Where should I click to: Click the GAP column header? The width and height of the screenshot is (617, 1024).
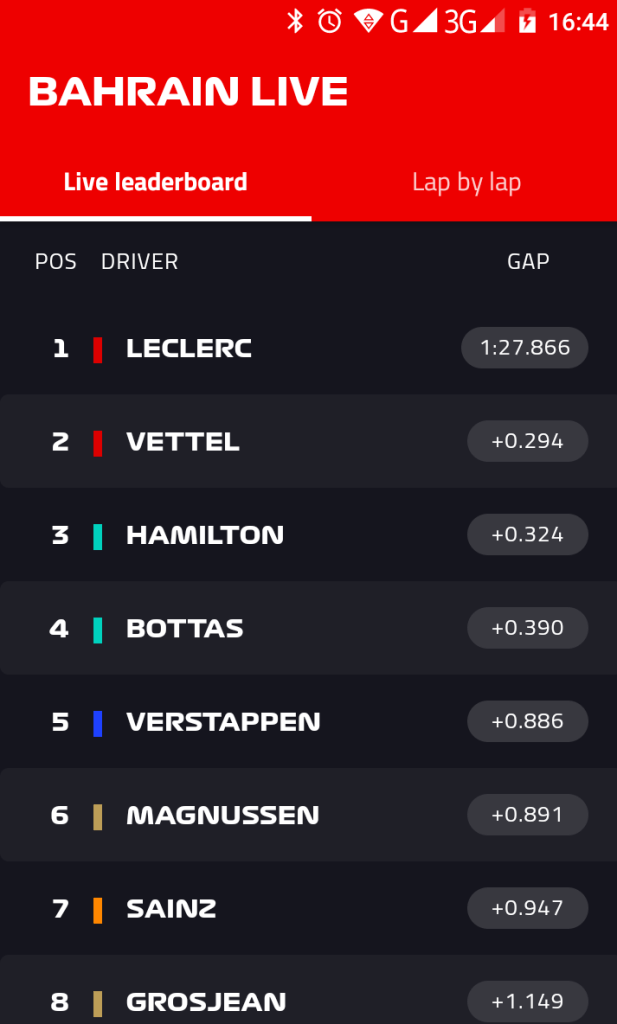click(x=528, y=262)
